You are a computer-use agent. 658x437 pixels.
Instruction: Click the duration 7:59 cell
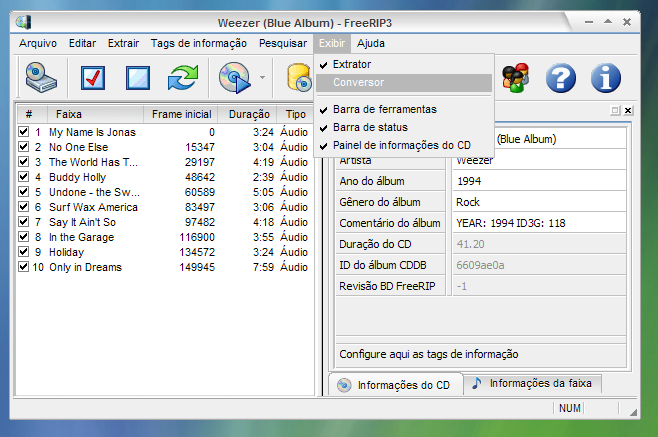pyautogui.click(x=263, y=267)
